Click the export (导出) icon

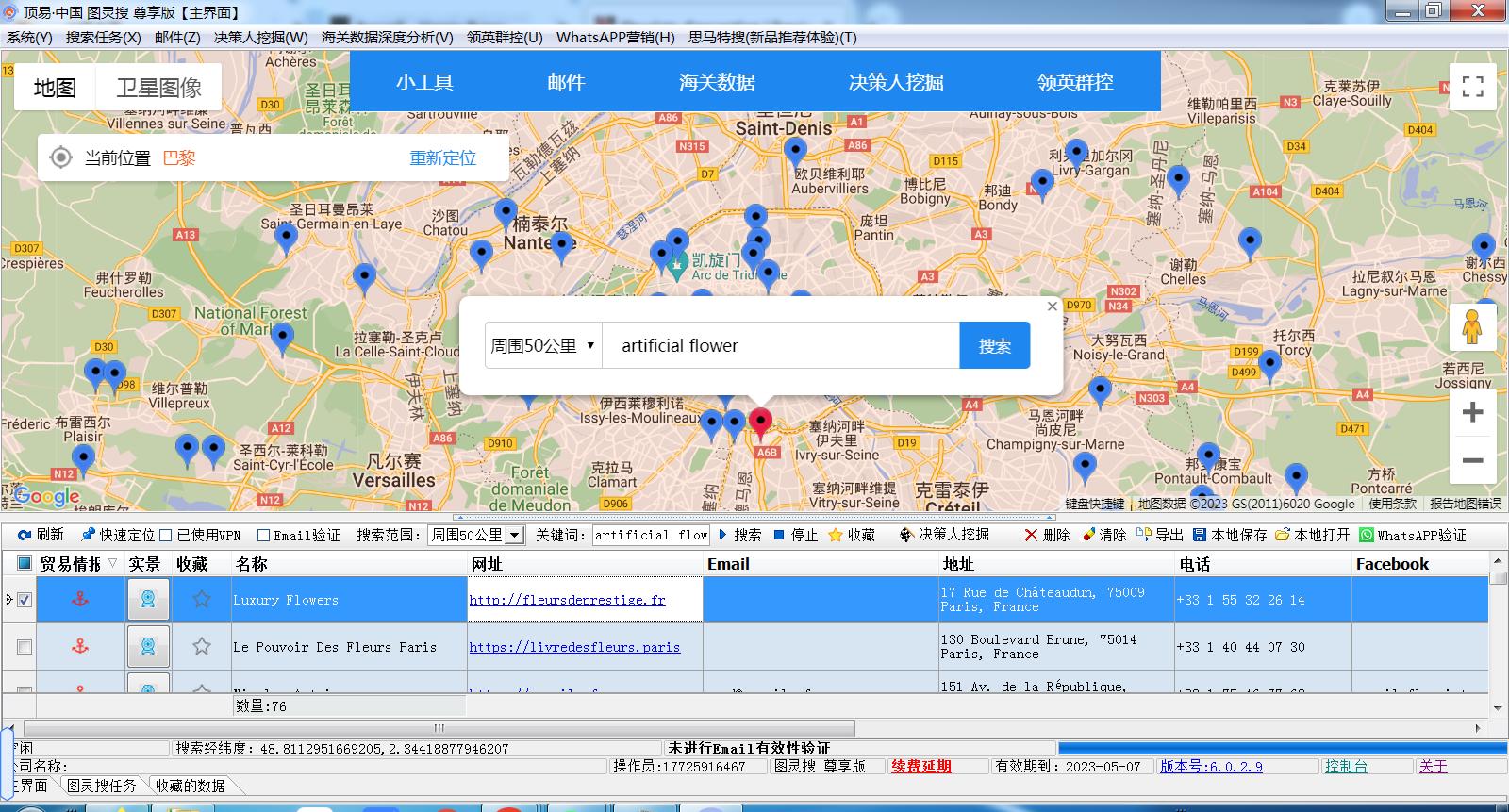pos(1144,535)
